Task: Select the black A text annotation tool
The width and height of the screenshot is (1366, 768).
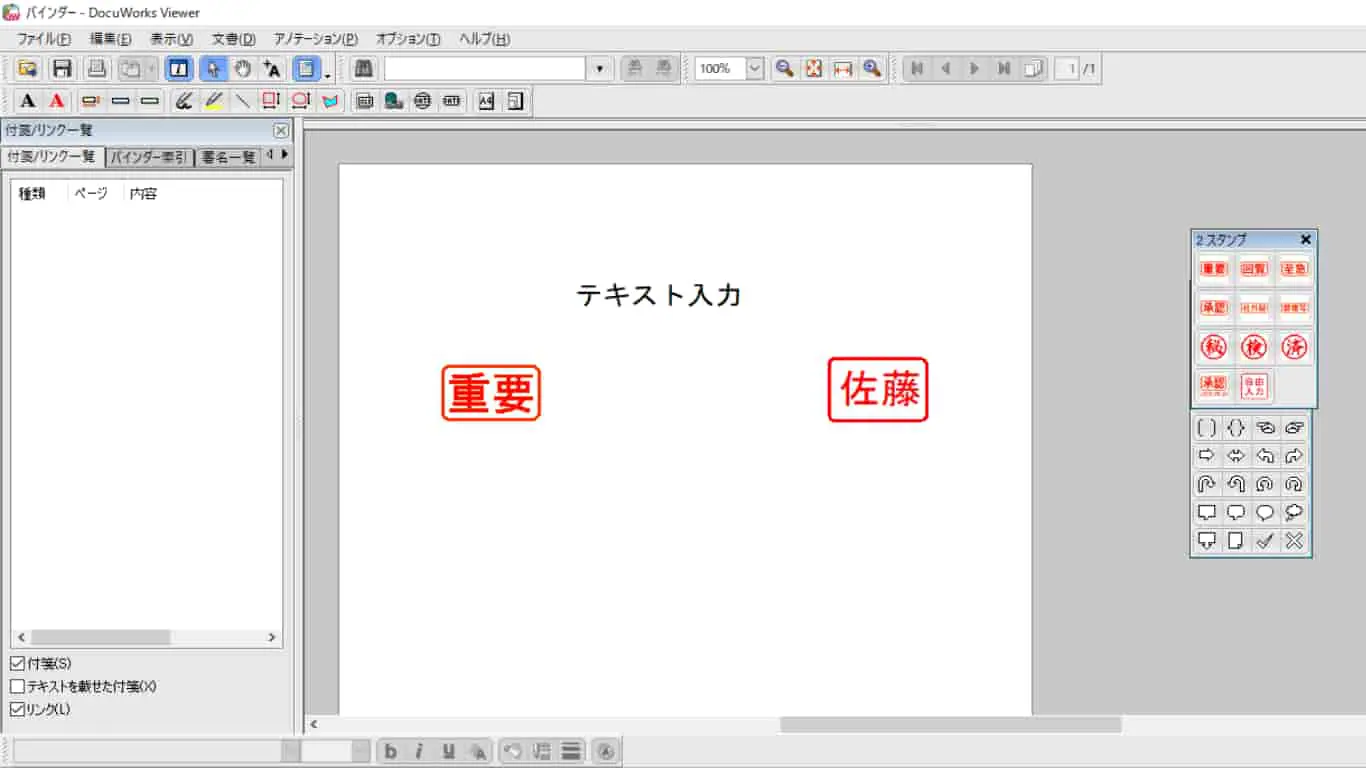Action: tap(28, 101)
